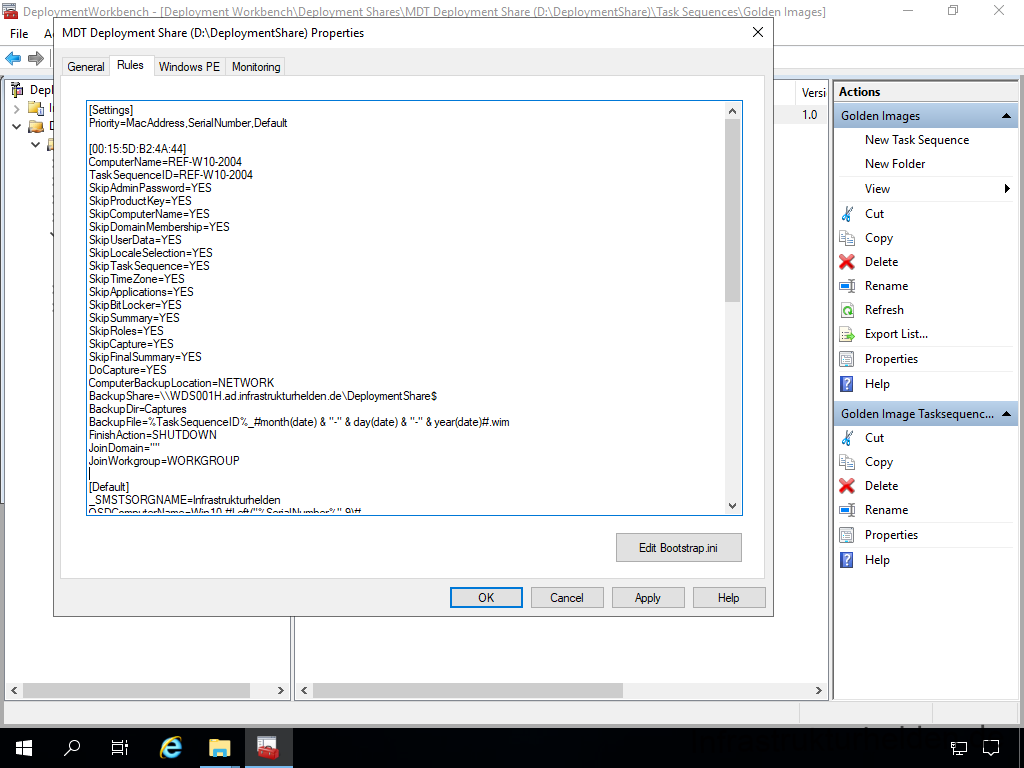Click the Priority=MacAddress line
This screenshot has height=768, width=1024.
[188, 123]
